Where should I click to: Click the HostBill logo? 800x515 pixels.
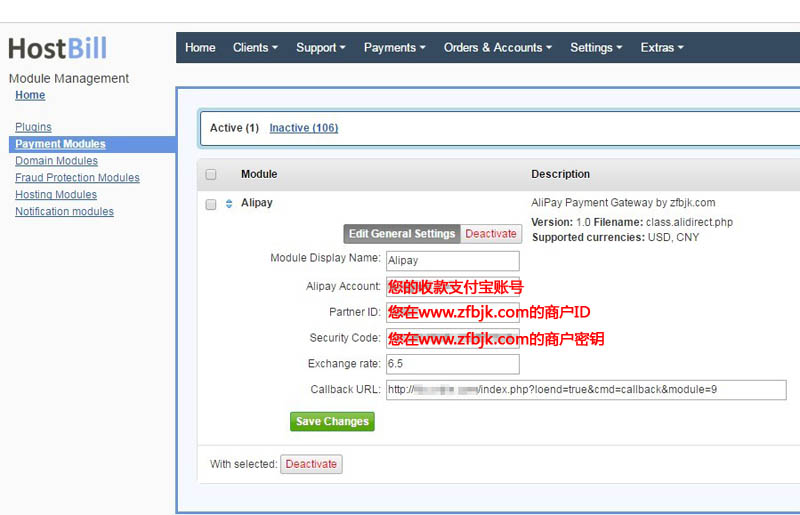(x=58, y=48)
